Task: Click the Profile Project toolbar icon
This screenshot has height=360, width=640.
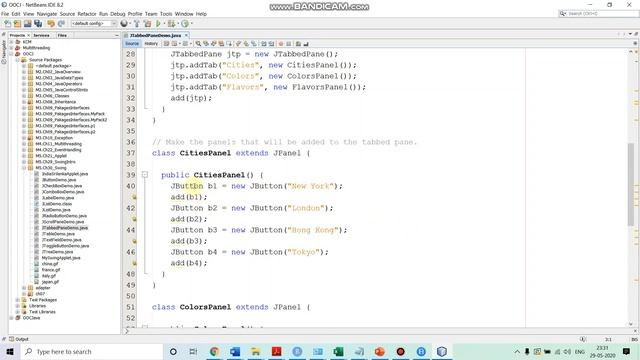Action: (185, 24)
